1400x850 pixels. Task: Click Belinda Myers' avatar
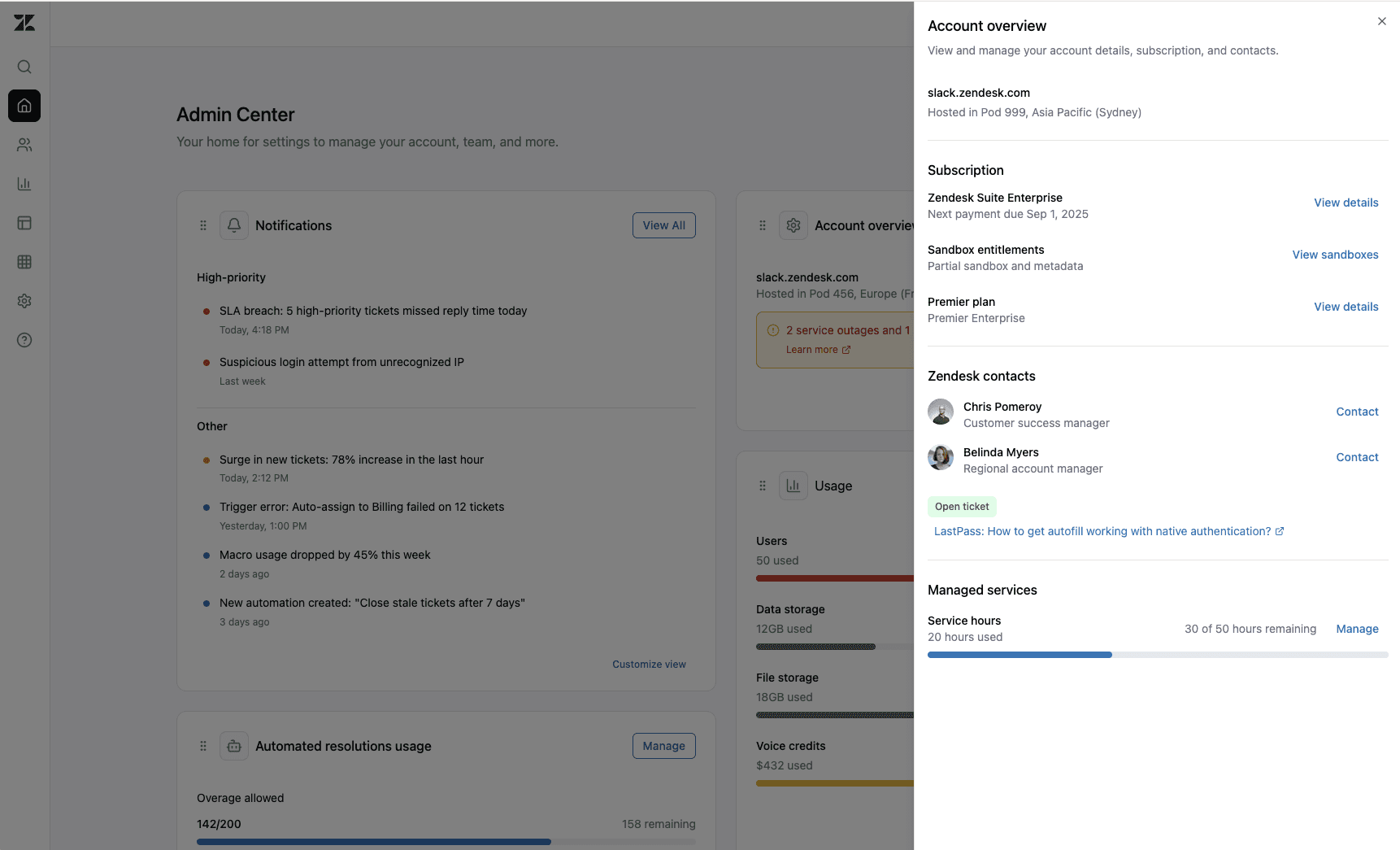[941, 457]
